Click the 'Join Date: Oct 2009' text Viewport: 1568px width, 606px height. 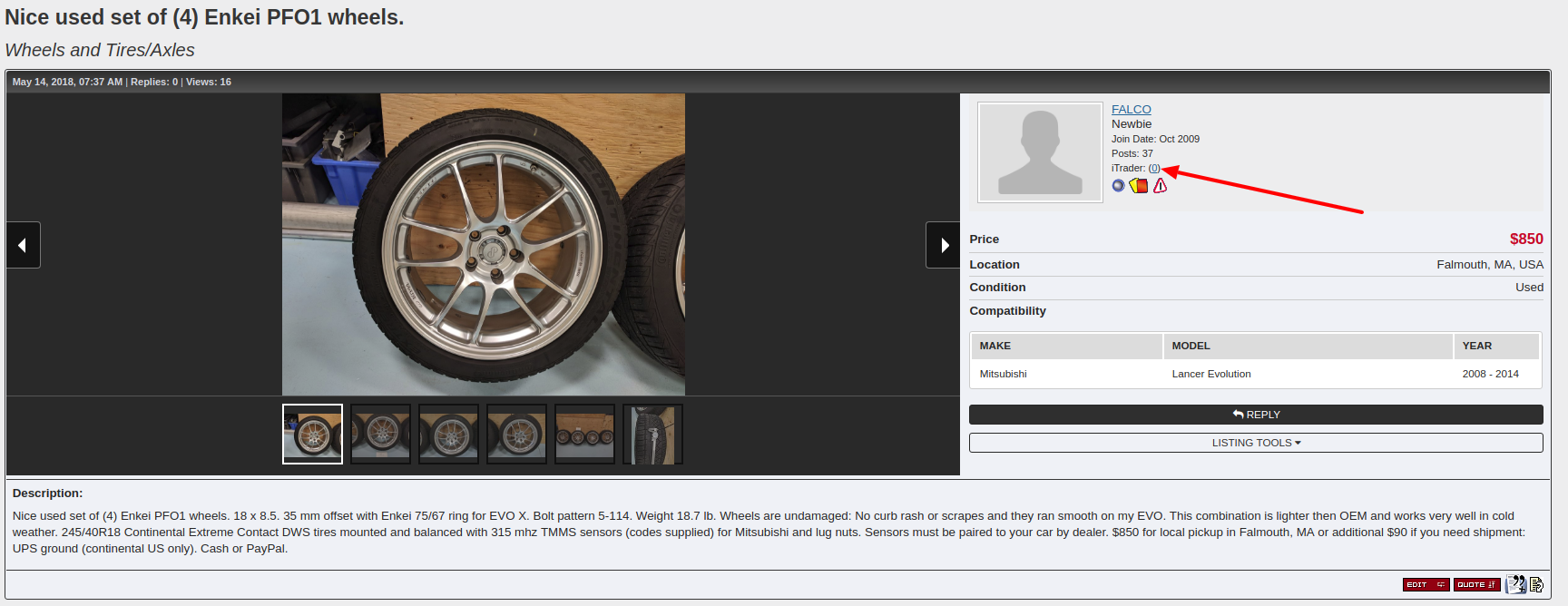tap(1155, 140)
